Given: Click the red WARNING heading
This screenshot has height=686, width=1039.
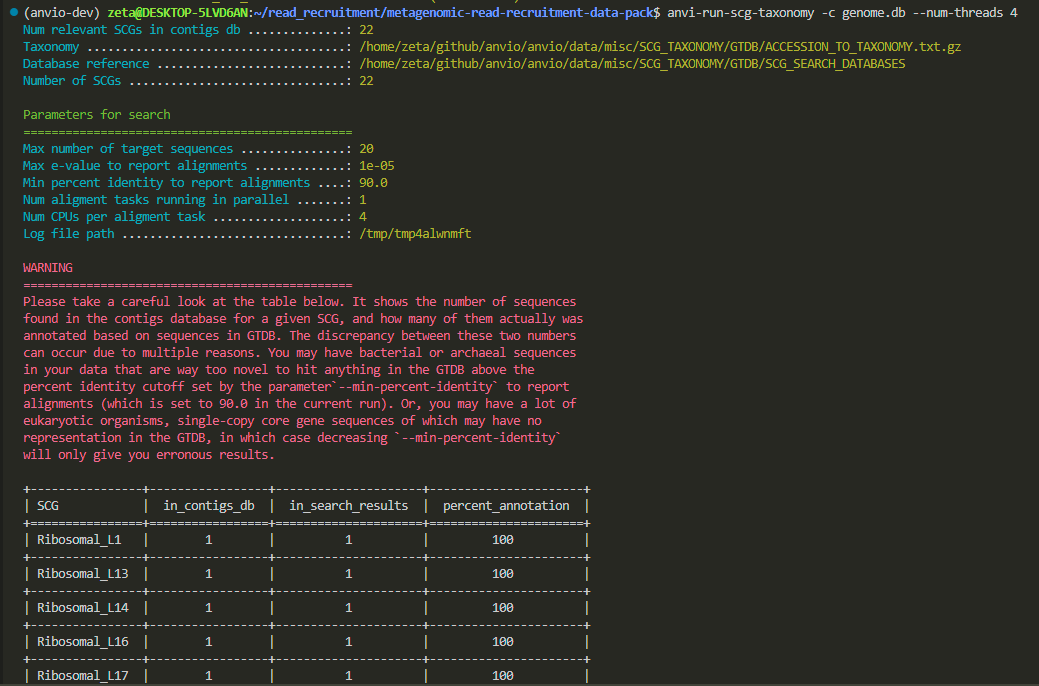Looking at the screenshot, I should pos(48,268).
